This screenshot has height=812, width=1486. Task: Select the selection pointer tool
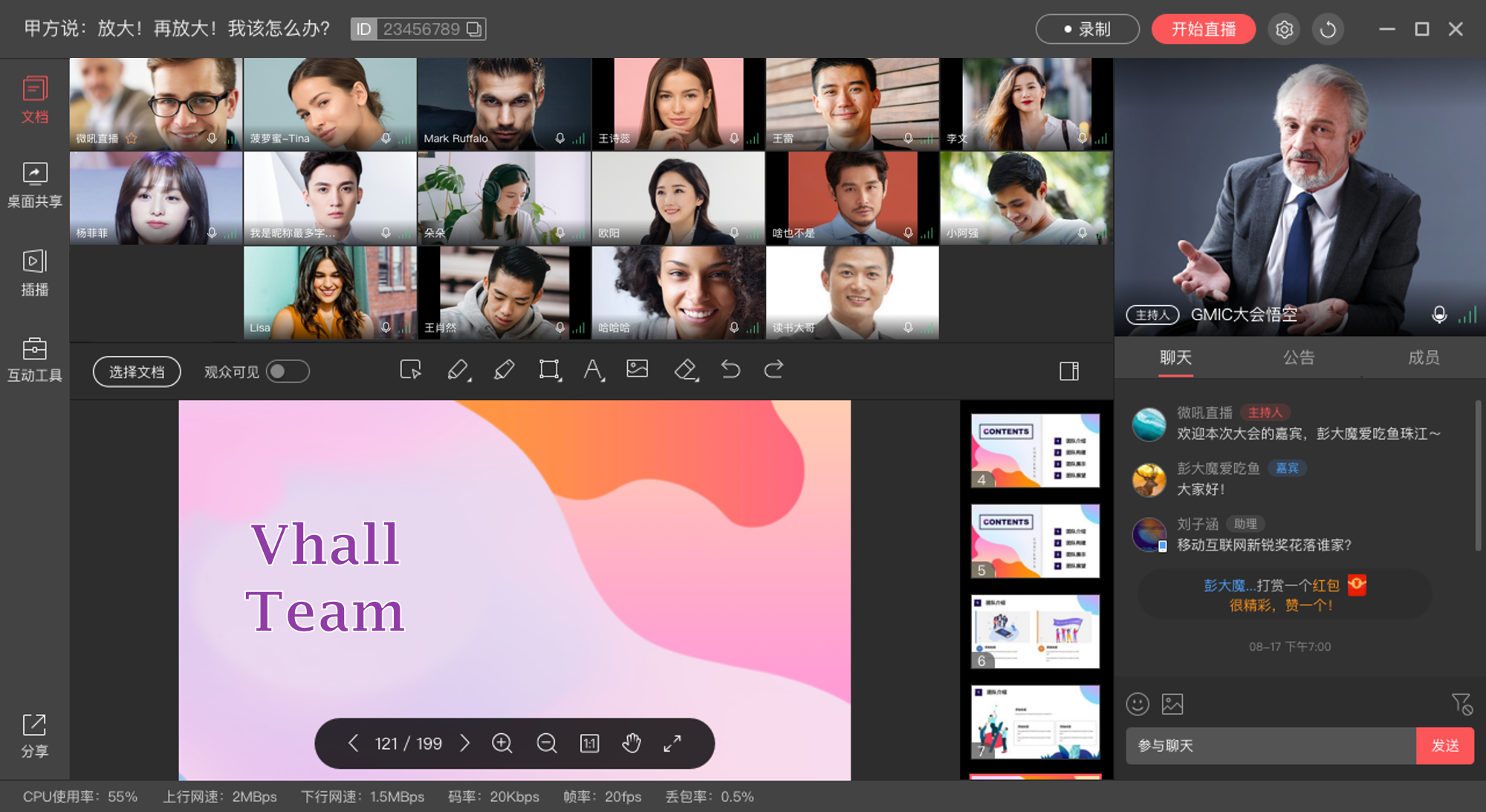click(410, 370)
